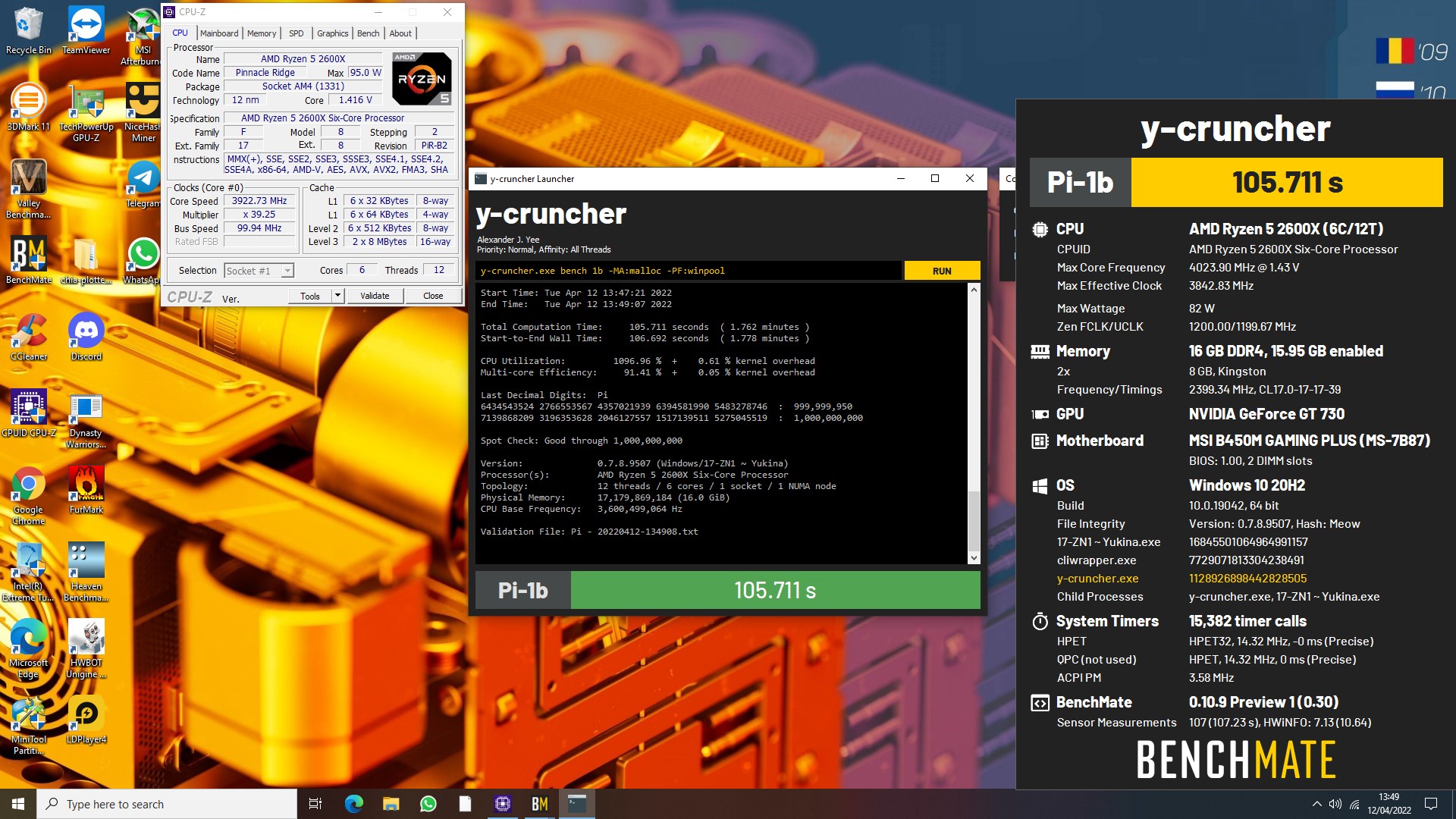
Task: Switch to the Mainboard tab in CPU-Z
Action: [x=219, y=33]
